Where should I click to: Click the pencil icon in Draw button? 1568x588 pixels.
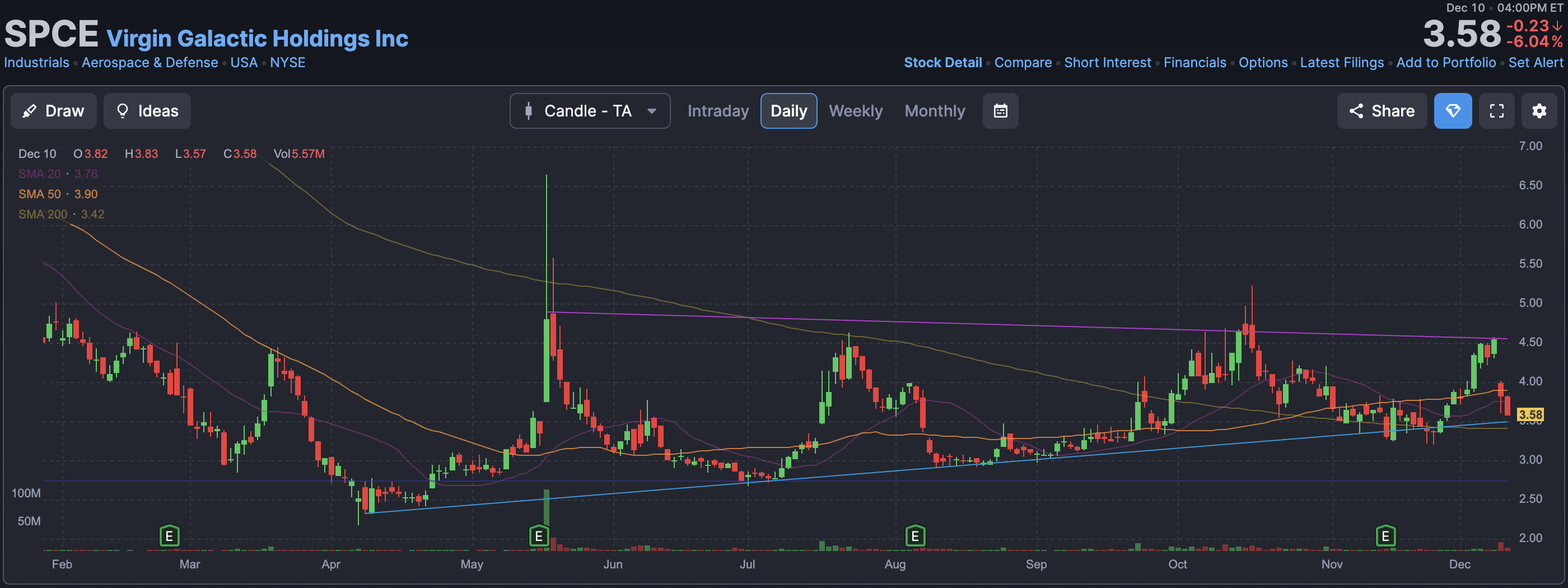coord(29,111)
